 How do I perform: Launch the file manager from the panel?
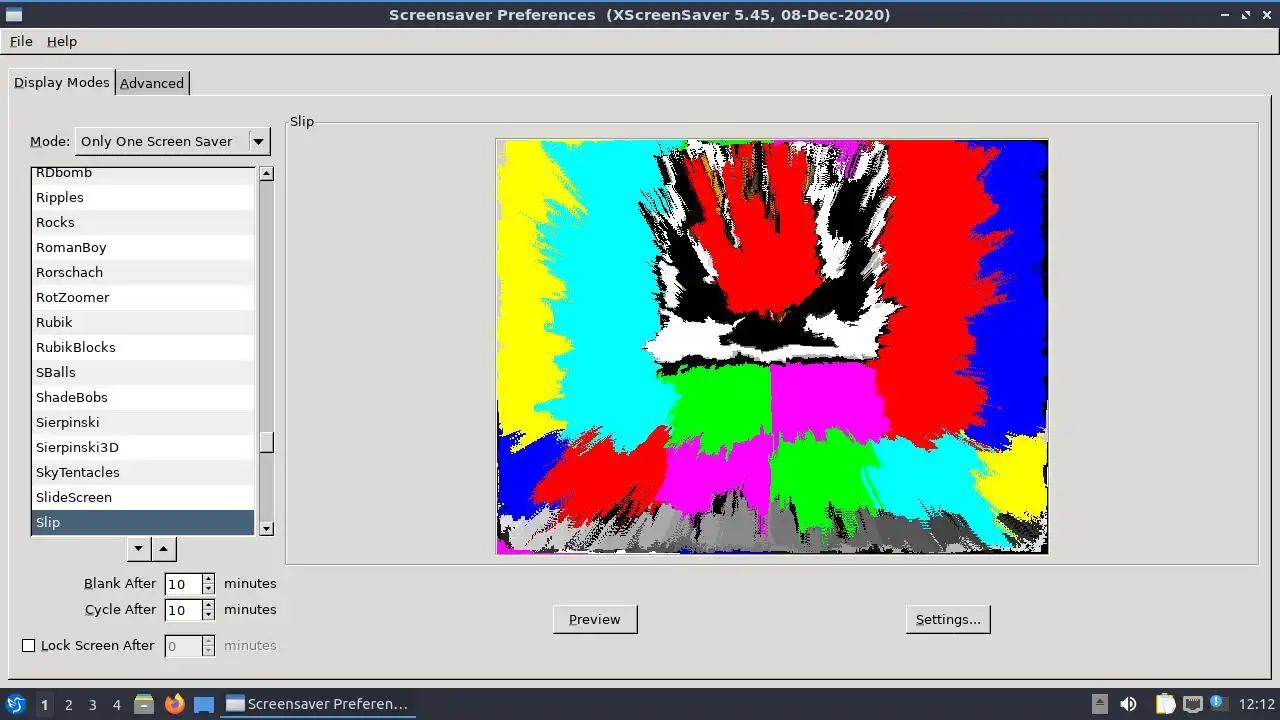coord(144,704)
